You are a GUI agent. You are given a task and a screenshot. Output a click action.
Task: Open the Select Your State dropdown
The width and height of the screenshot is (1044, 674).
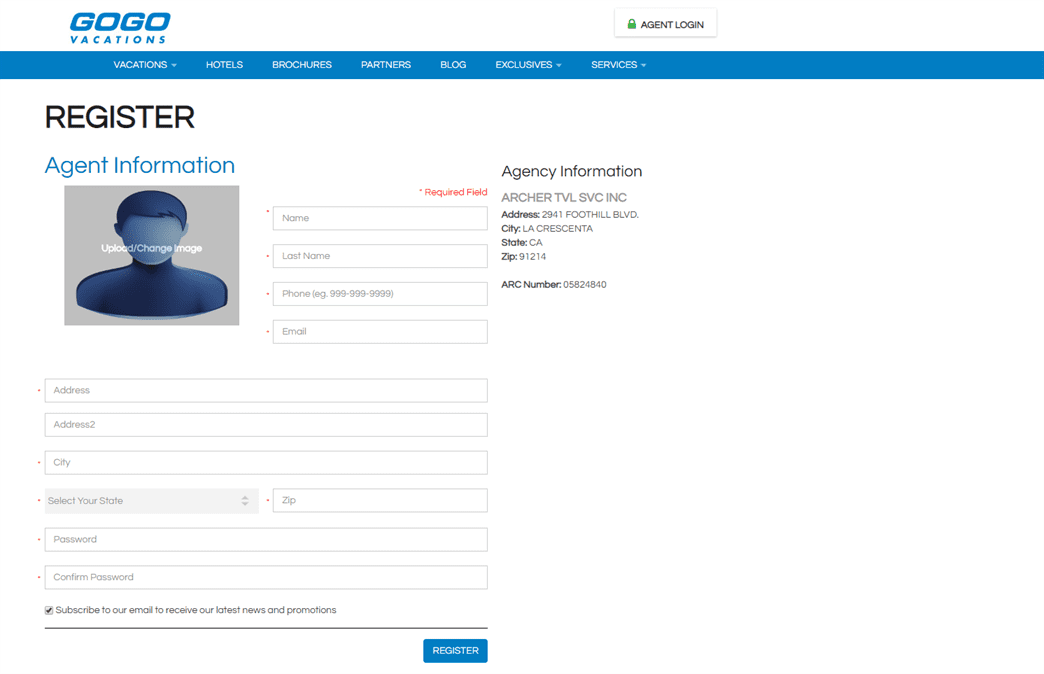point(152,501)
